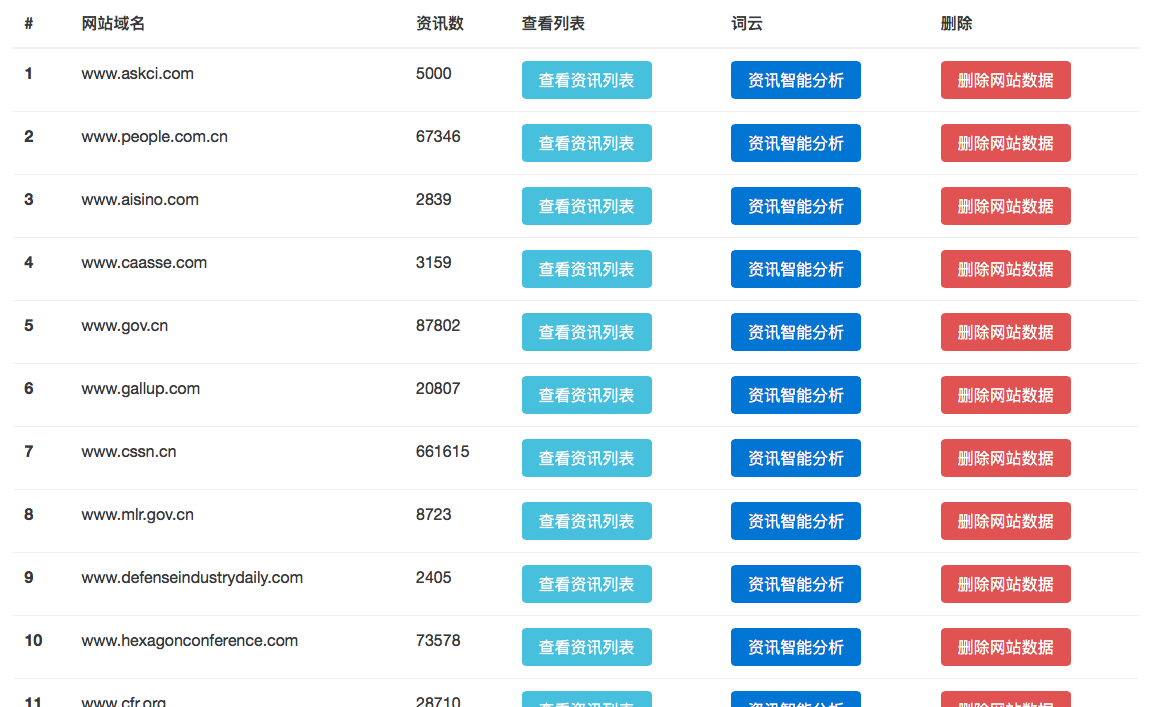
Task: View news list for www.gallup.com
Action: (x=587, y=395)
